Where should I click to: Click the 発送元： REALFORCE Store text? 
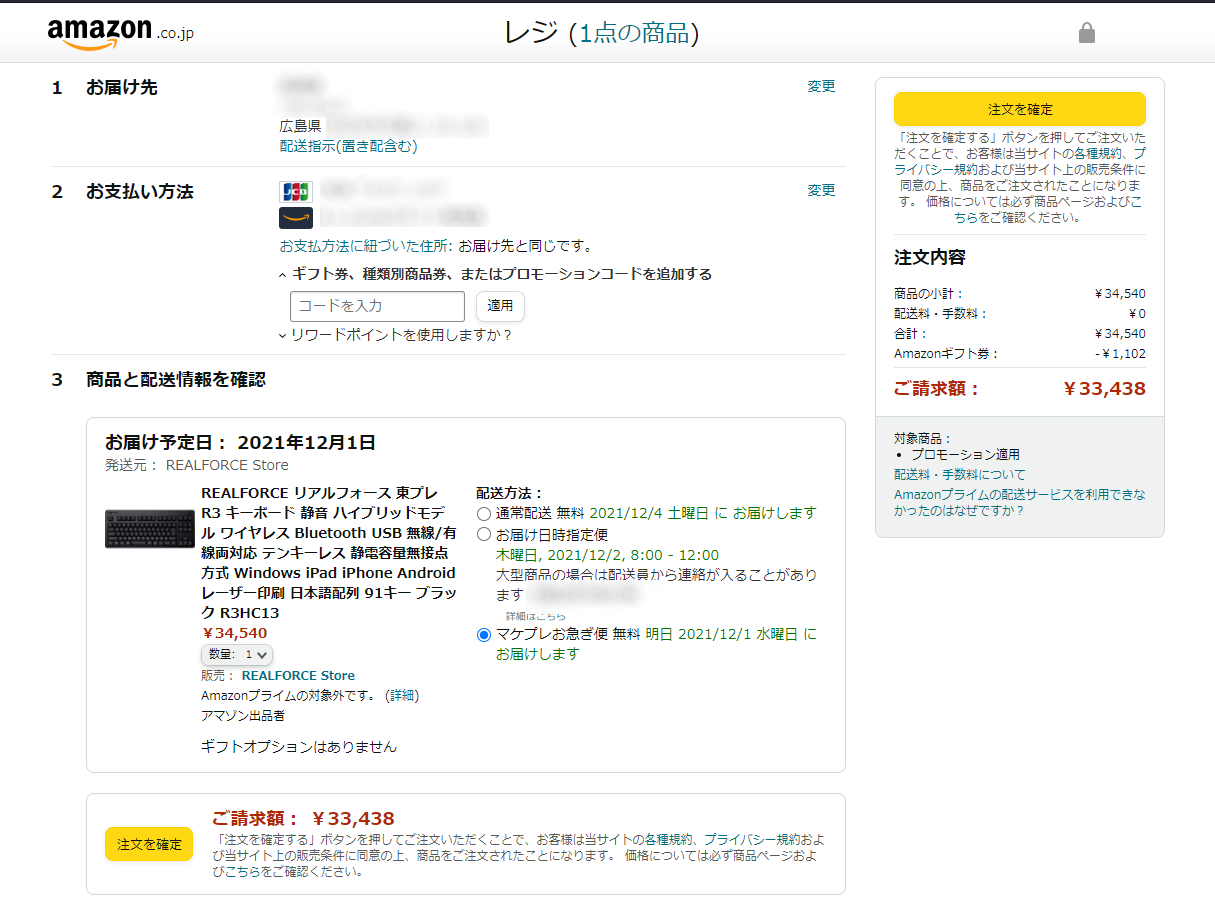(x=197, y=465)
